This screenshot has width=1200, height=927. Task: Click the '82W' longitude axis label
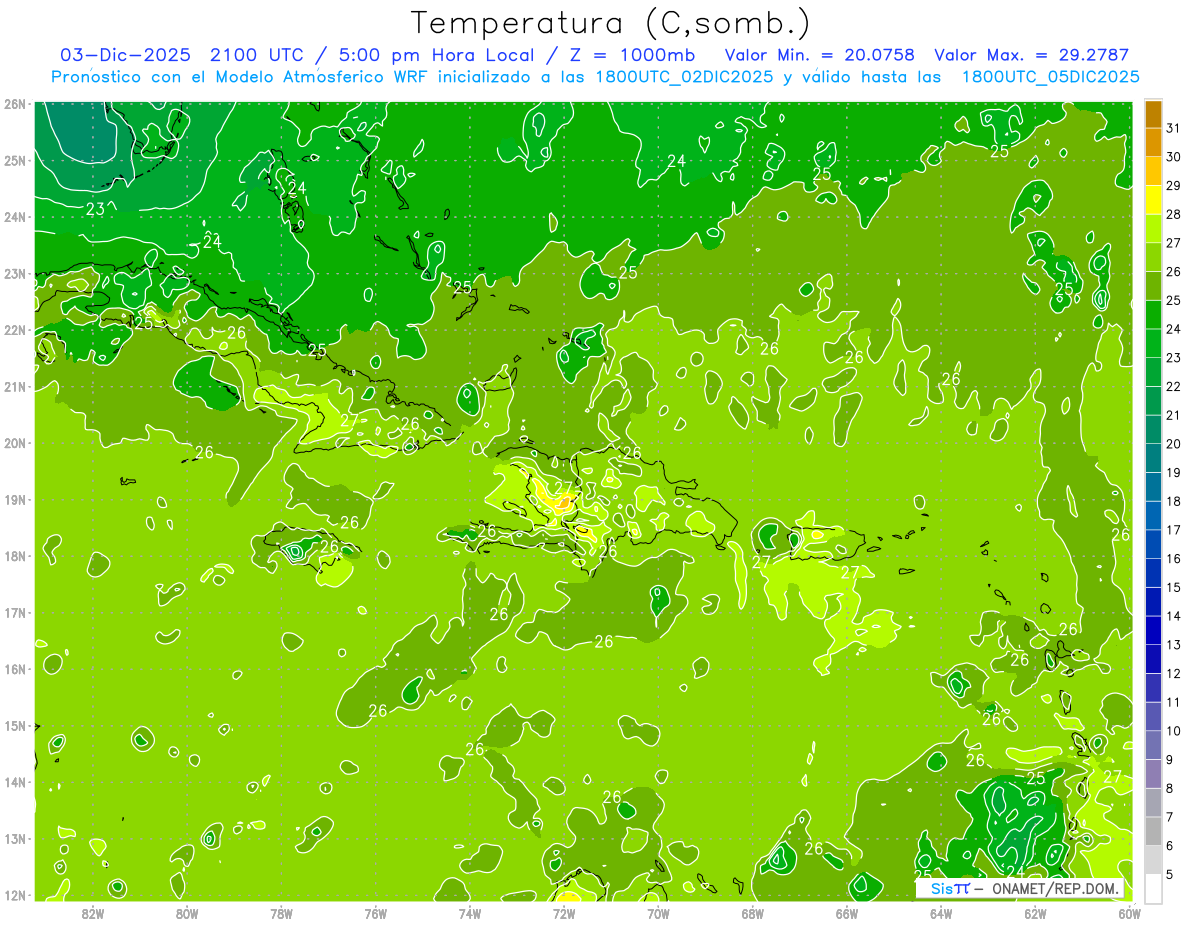tap(93, 913)
